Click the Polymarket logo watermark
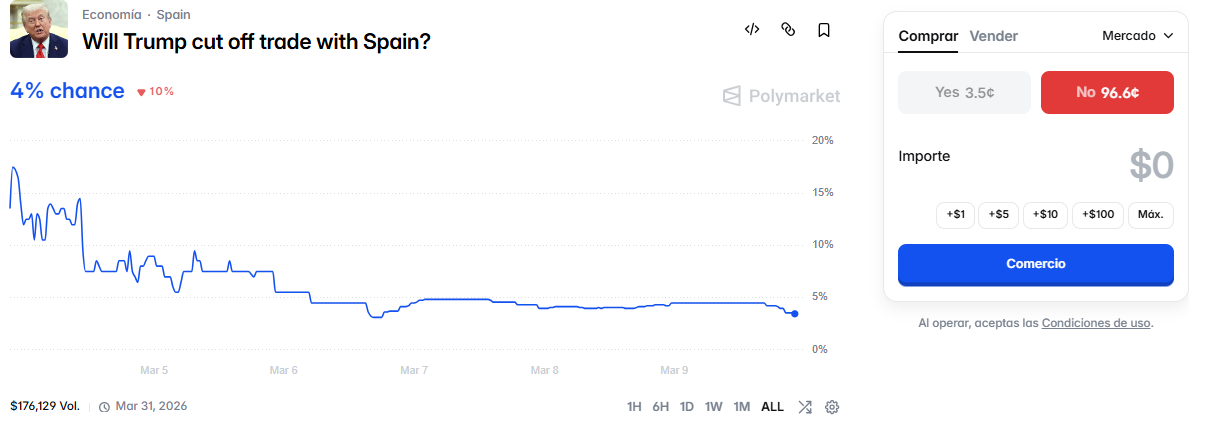 point(781,96)
